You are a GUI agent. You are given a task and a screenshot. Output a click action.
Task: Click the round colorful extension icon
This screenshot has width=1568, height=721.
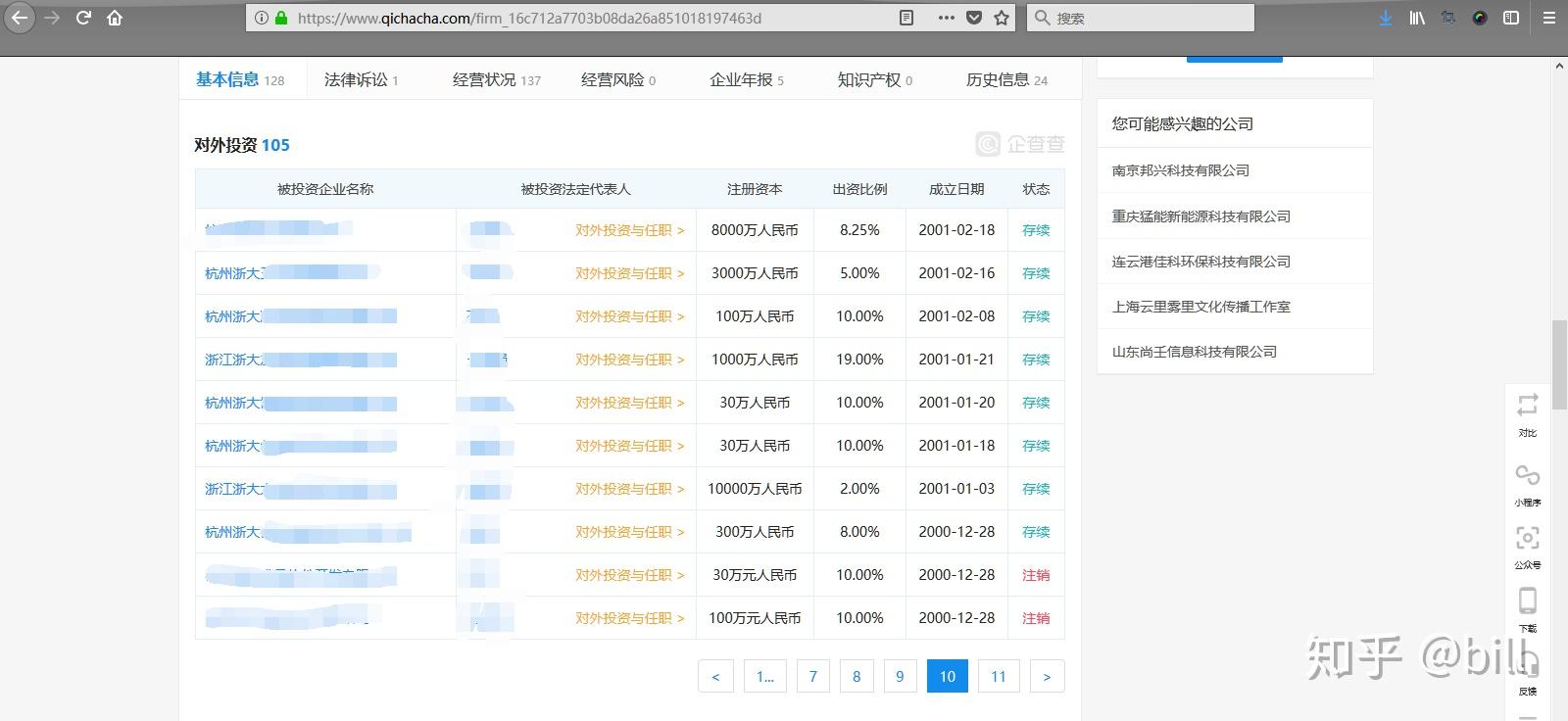click(1480, 18)
